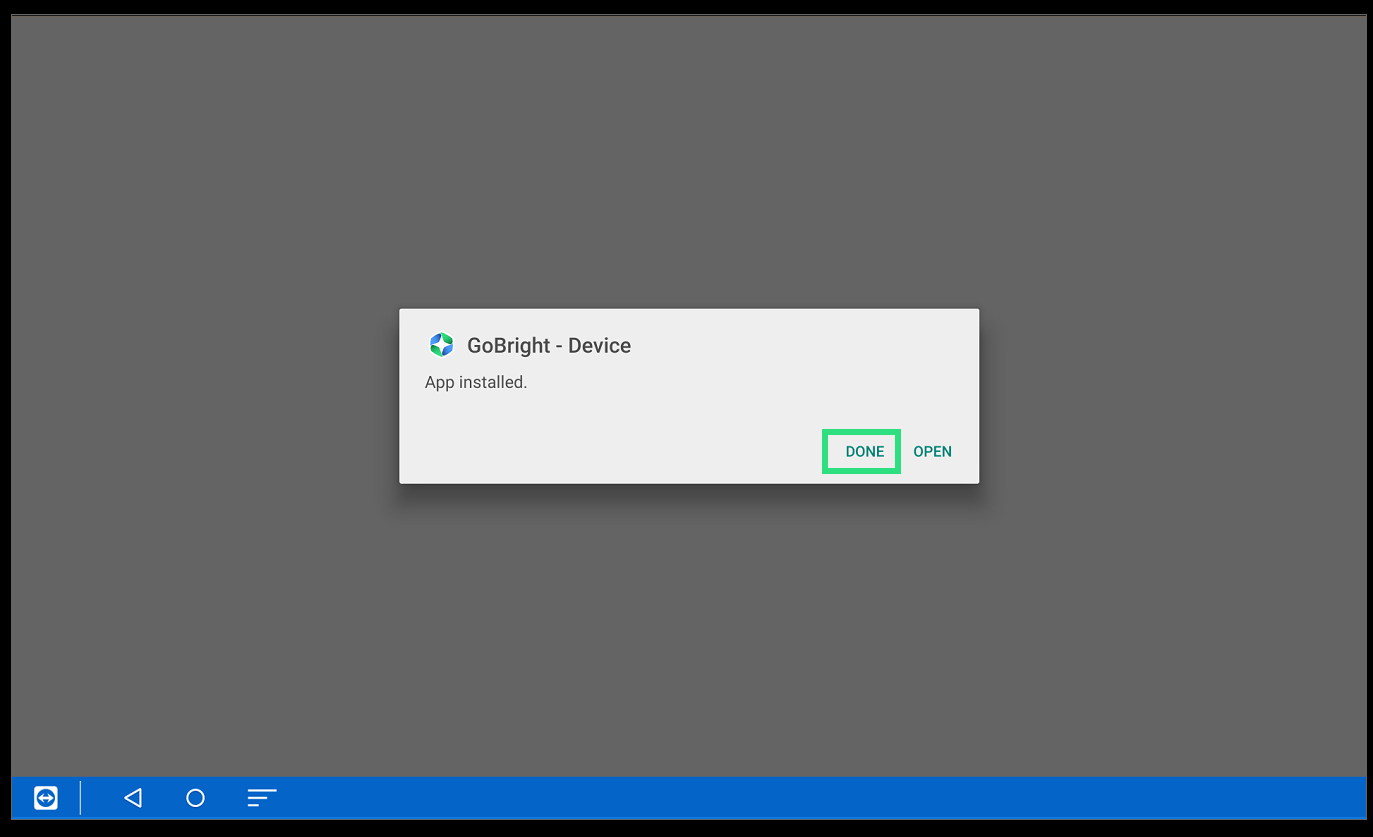Image resolution: width=1373 pixels, height=837 pixels.
Task: Tap the Android home circle button
Action: [x=196, y=798]
